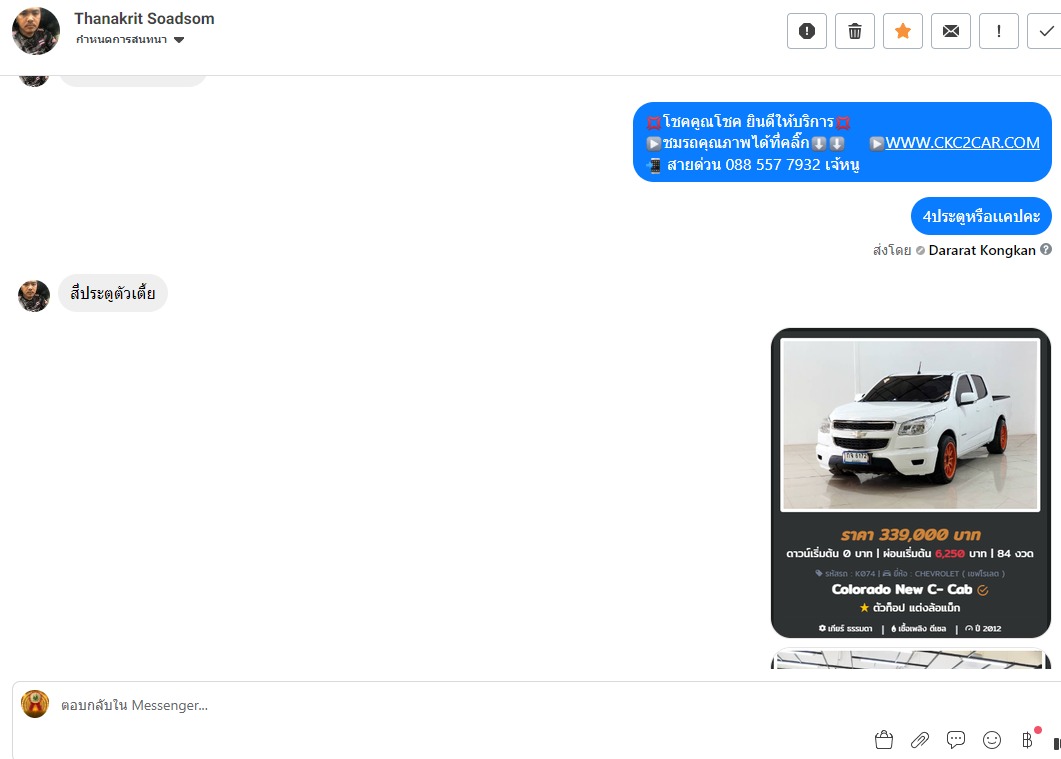This screenshot has width=1061, height=759.
Task: Click the greeting message with hotline 088 557 7932
Action: [842, 142]
